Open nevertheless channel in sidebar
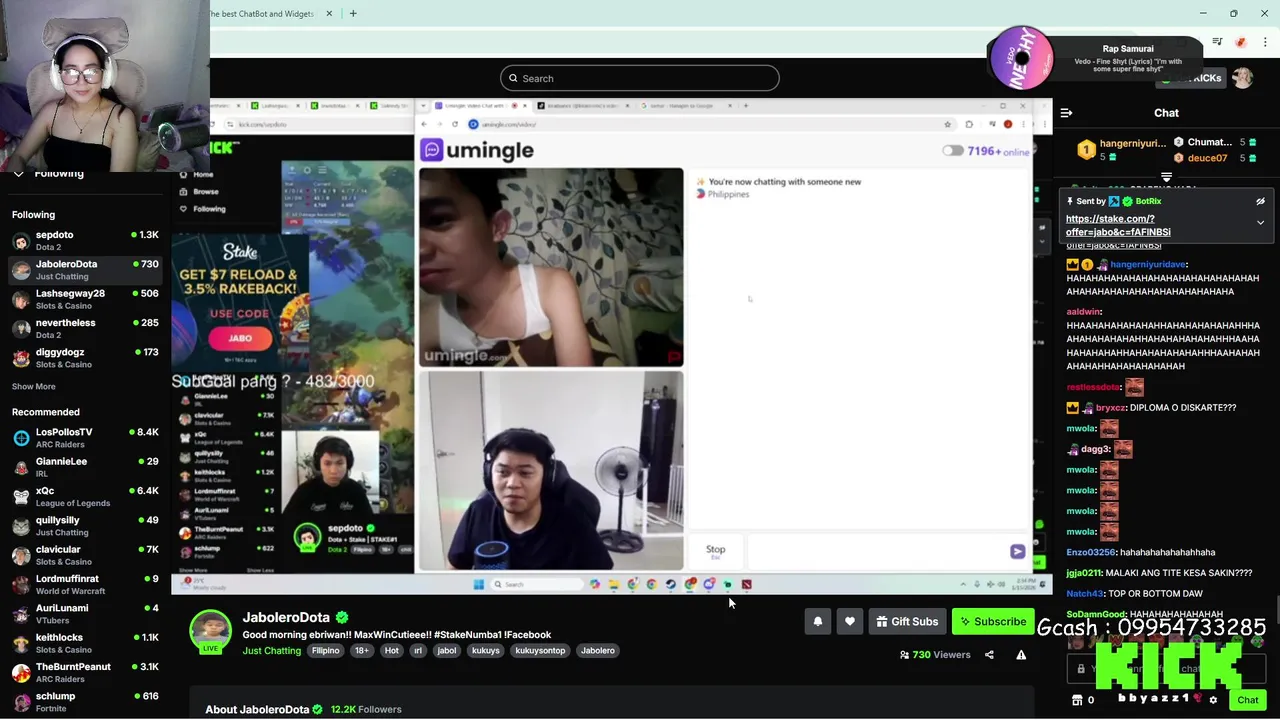This screenshot has height=720, width=1280. (85, 329)
